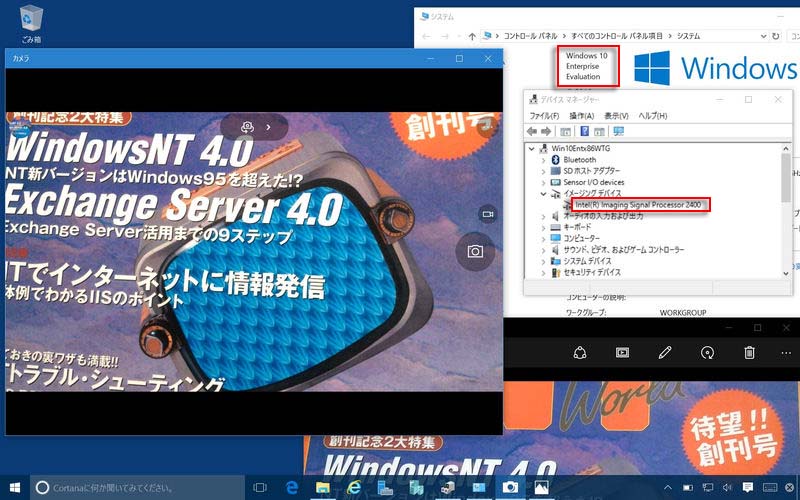Open Action Center notifications icon
This screenshot has width=800, height=500.
(748, 487)
